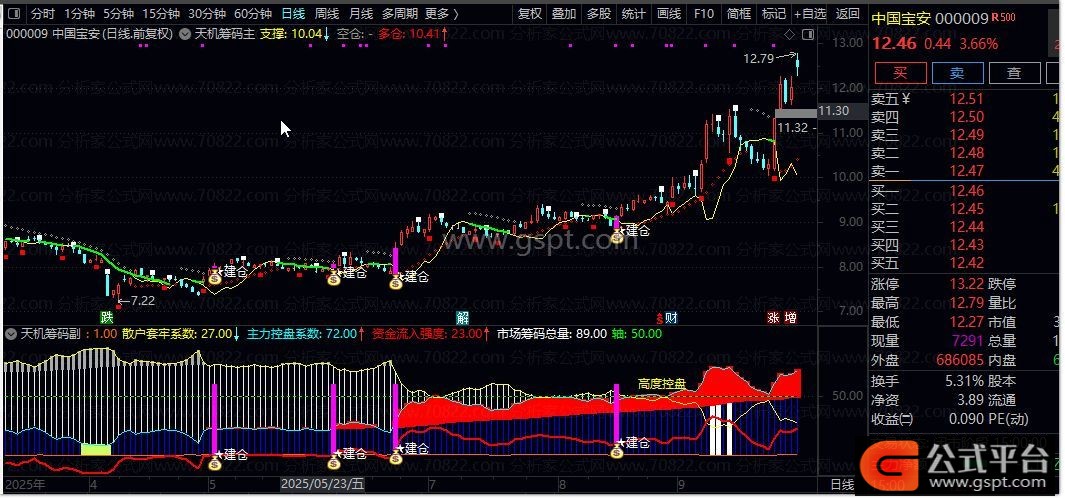Click the 增 marker at chart bottom-right
1065x499 pixels.
(790, 317)
